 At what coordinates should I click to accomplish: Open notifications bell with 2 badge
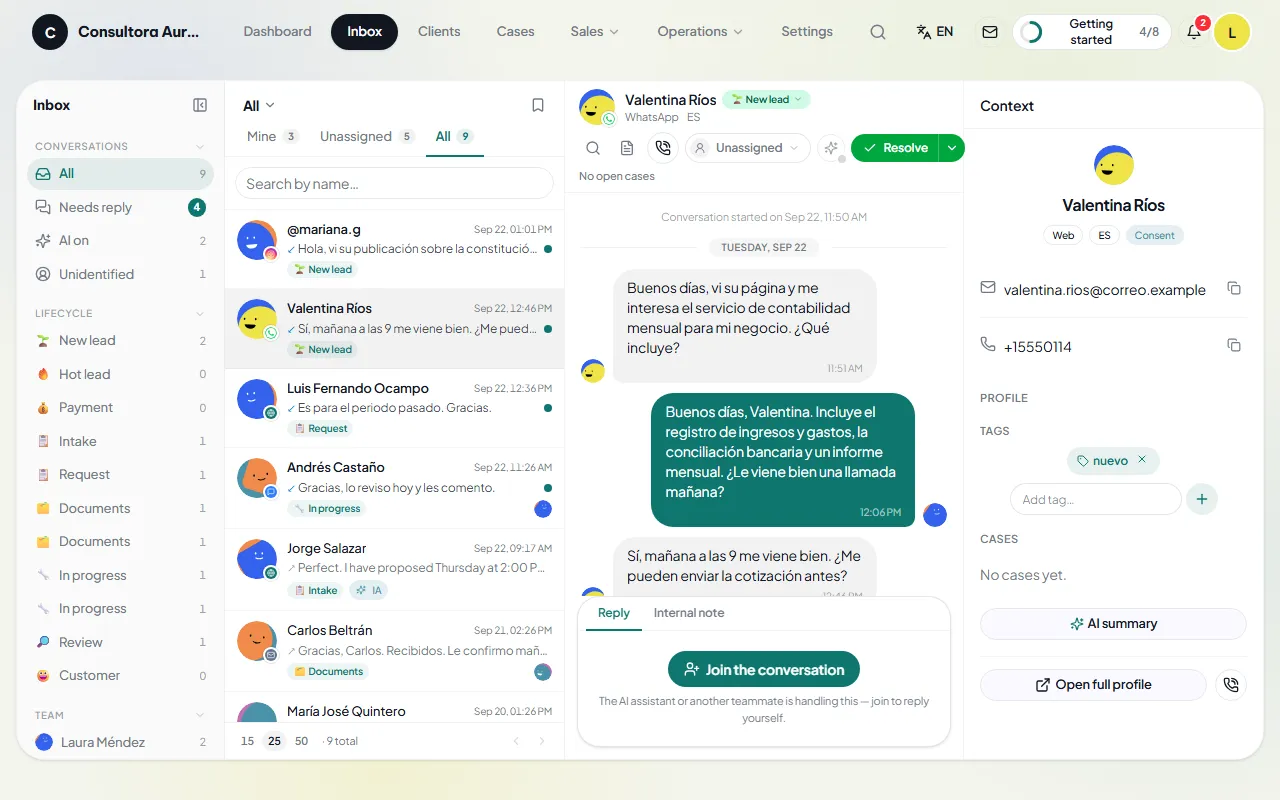pyautogui.click(x=1194, y=32)
